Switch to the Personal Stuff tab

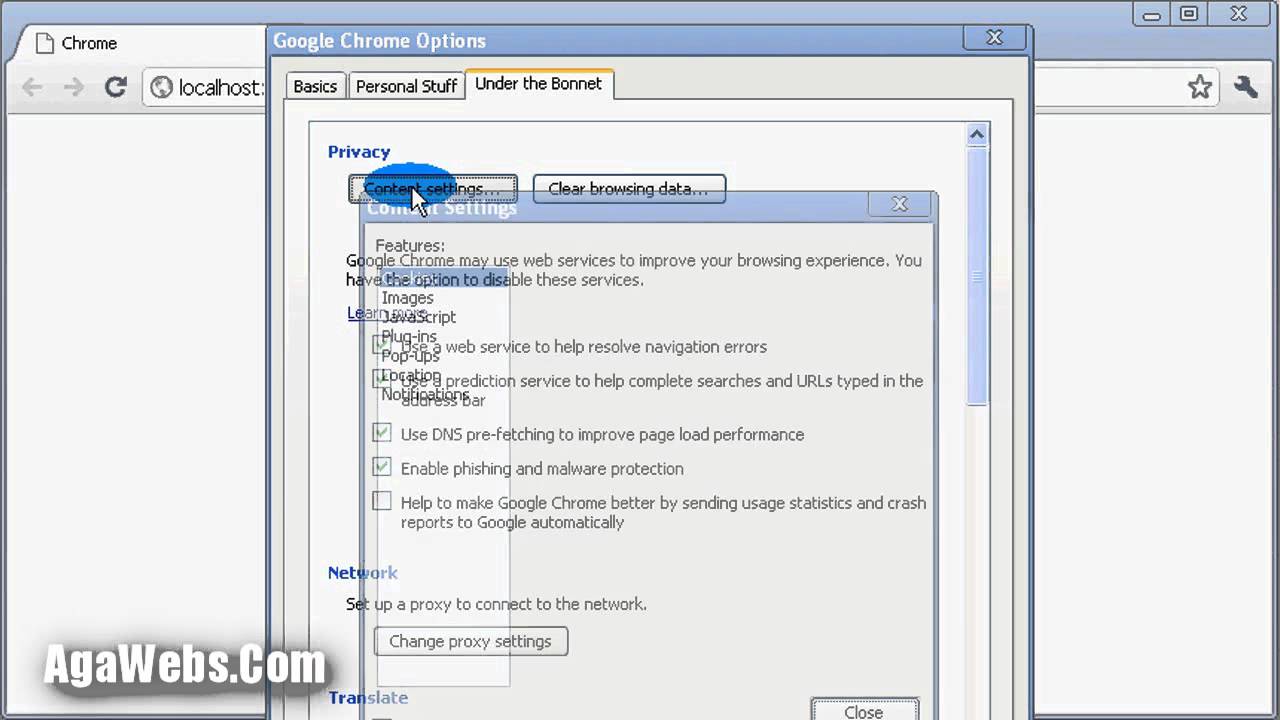(x=406, y=86)
